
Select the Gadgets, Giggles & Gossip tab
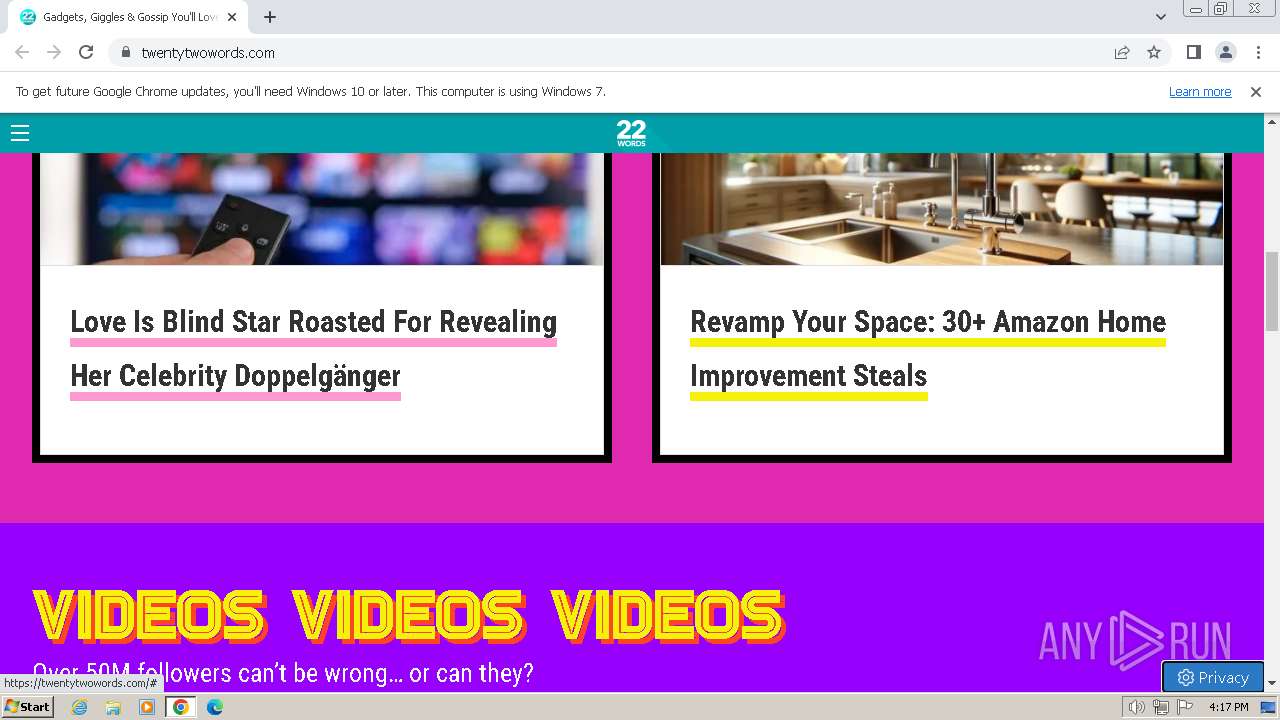tap(130, 17)
